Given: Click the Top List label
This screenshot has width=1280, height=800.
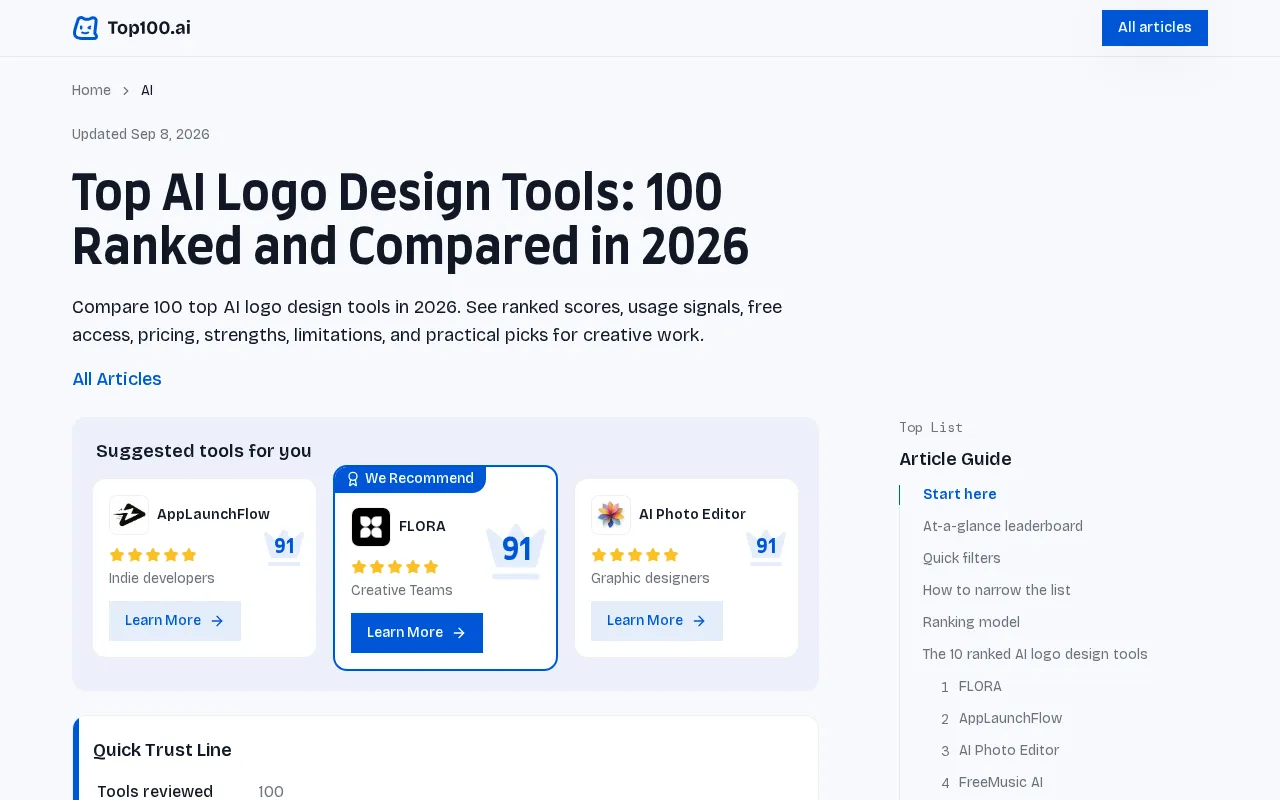Looking at the screenshot, I should click(x=931, y=427).
